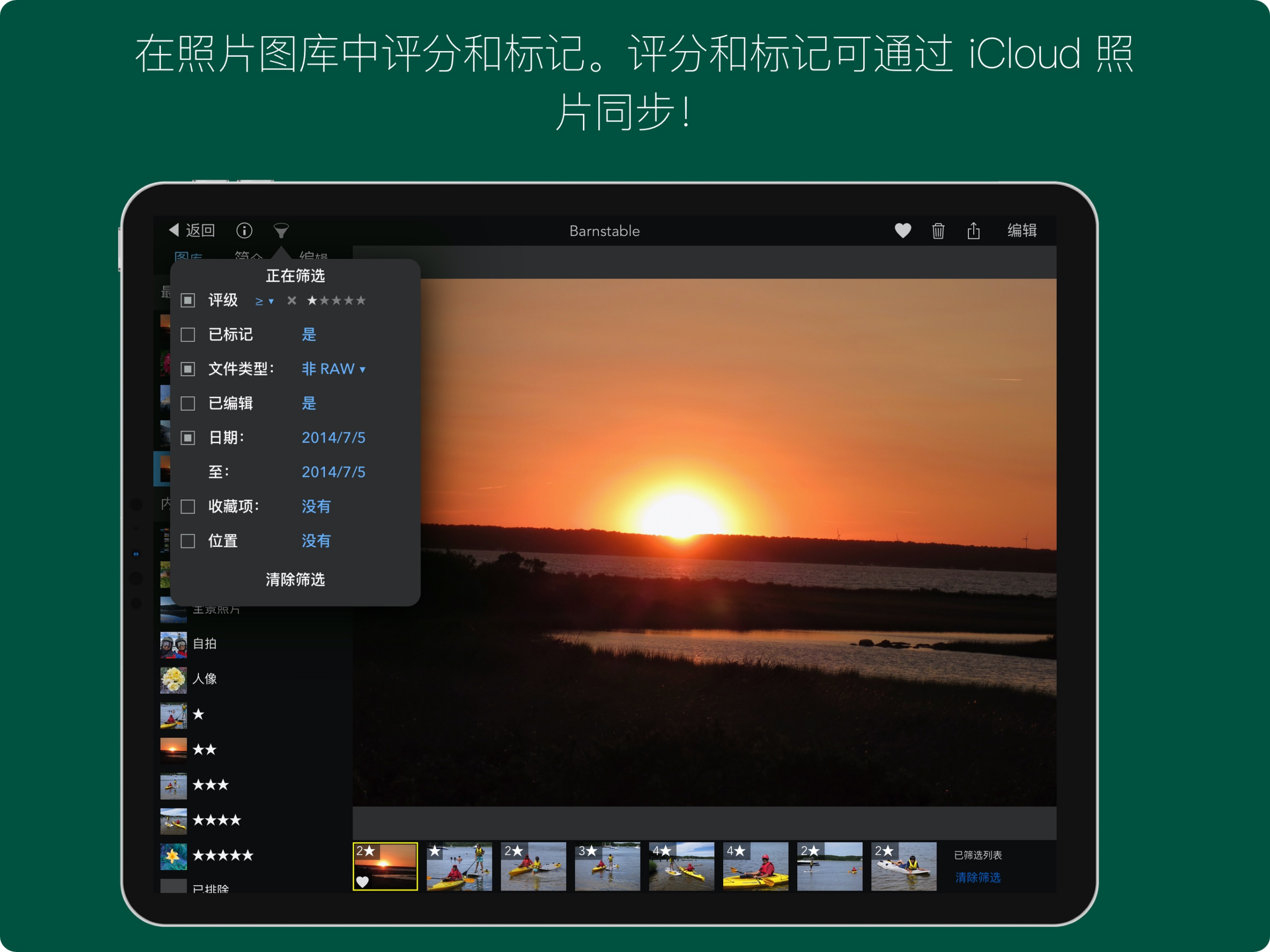Delete photo using trash icon
This screenshot has width=1270, height=952.
938,231
